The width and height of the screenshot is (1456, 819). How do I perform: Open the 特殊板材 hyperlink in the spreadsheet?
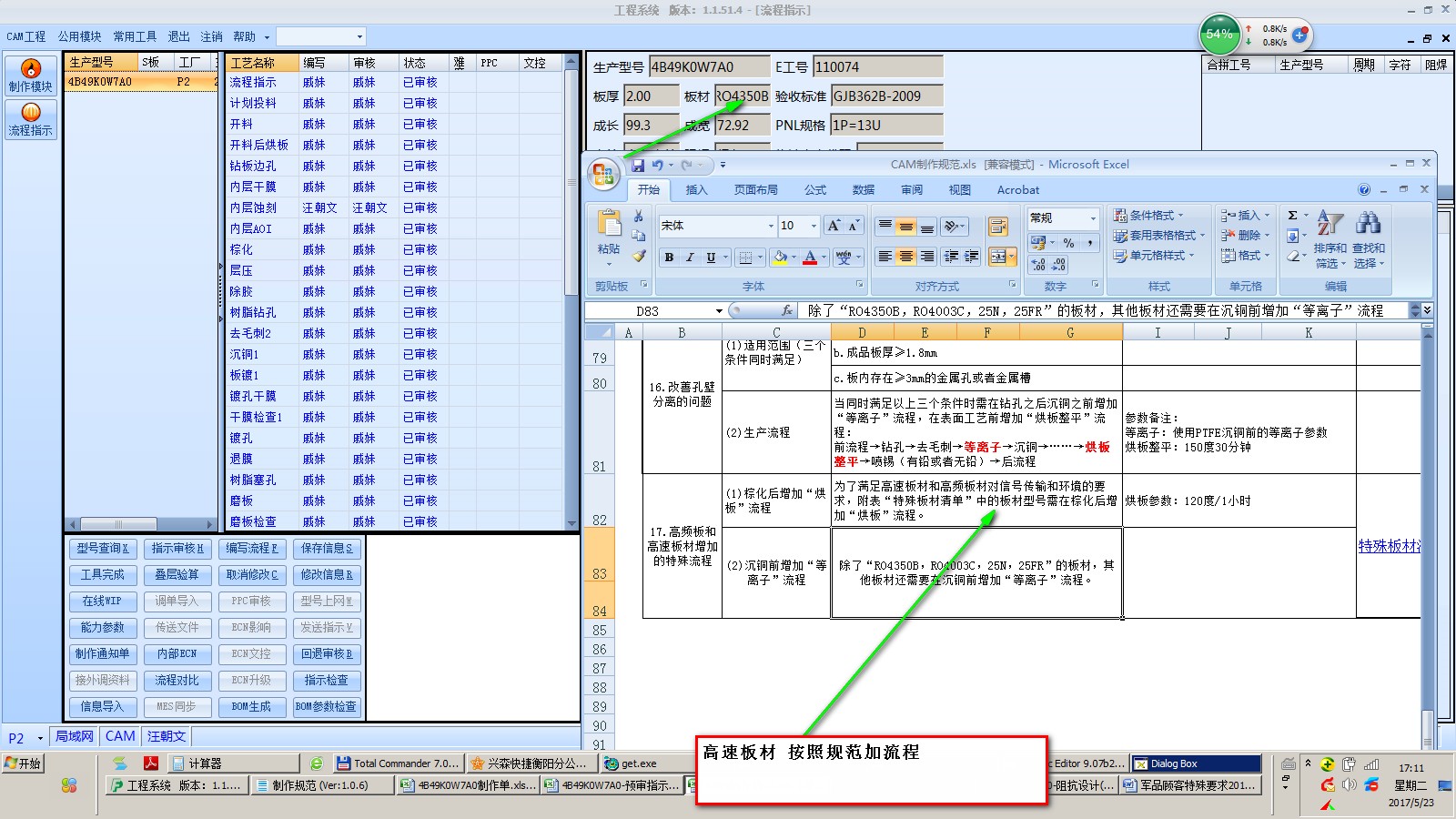pyautogui.click(x=1389, y=546)
